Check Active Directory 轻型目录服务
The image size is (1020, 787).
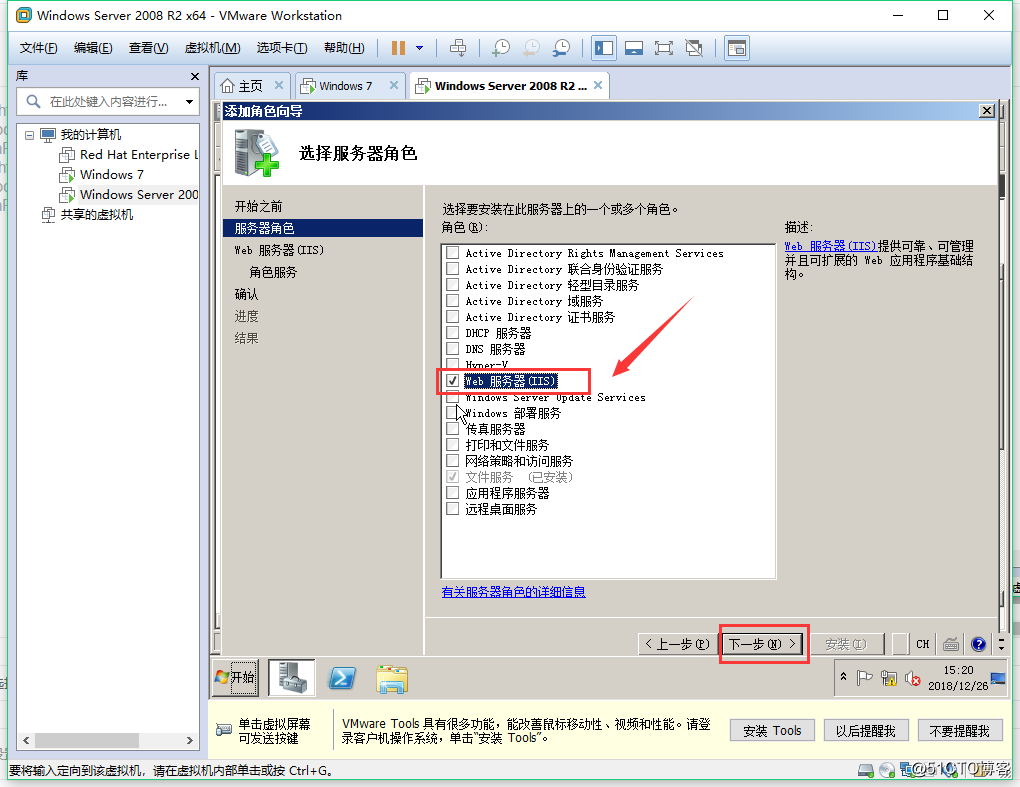pyautogui.click(x=453, y=285)
